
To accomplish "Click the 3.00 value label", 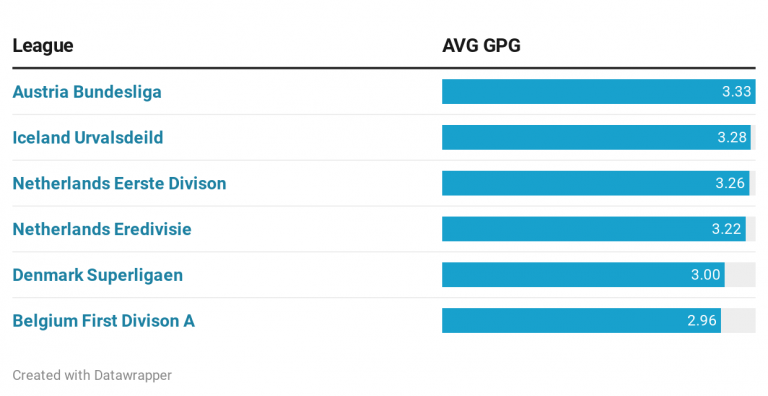I will pyautogui.click(x=705, y=275).
